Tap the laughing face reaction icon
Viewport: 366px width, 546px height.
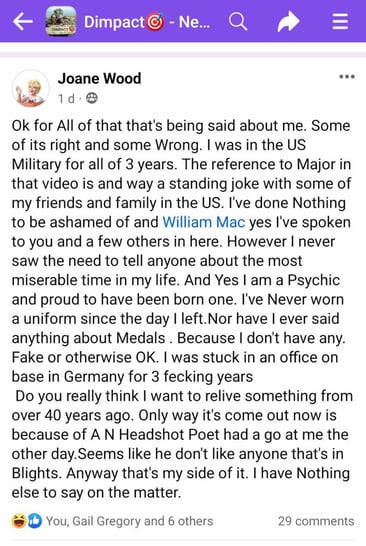(19, 521)
